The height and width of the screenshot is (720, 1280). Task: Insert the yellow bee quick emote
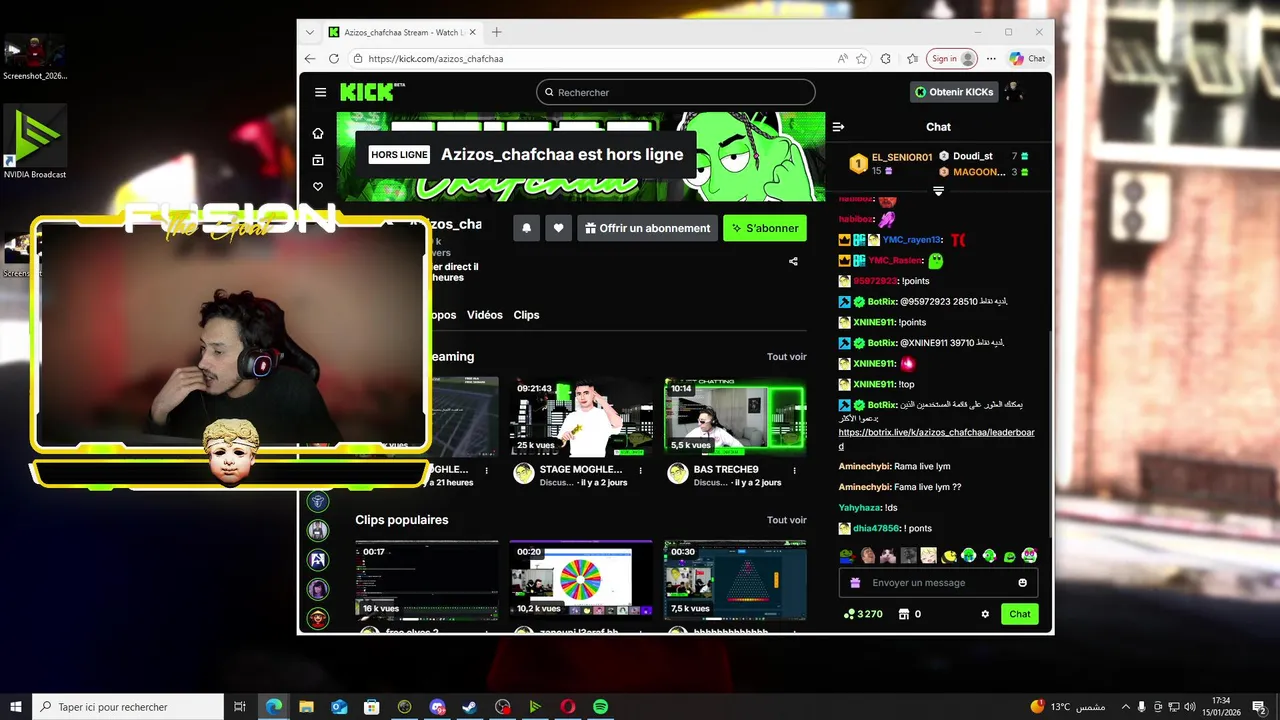[x=949, y=556]
